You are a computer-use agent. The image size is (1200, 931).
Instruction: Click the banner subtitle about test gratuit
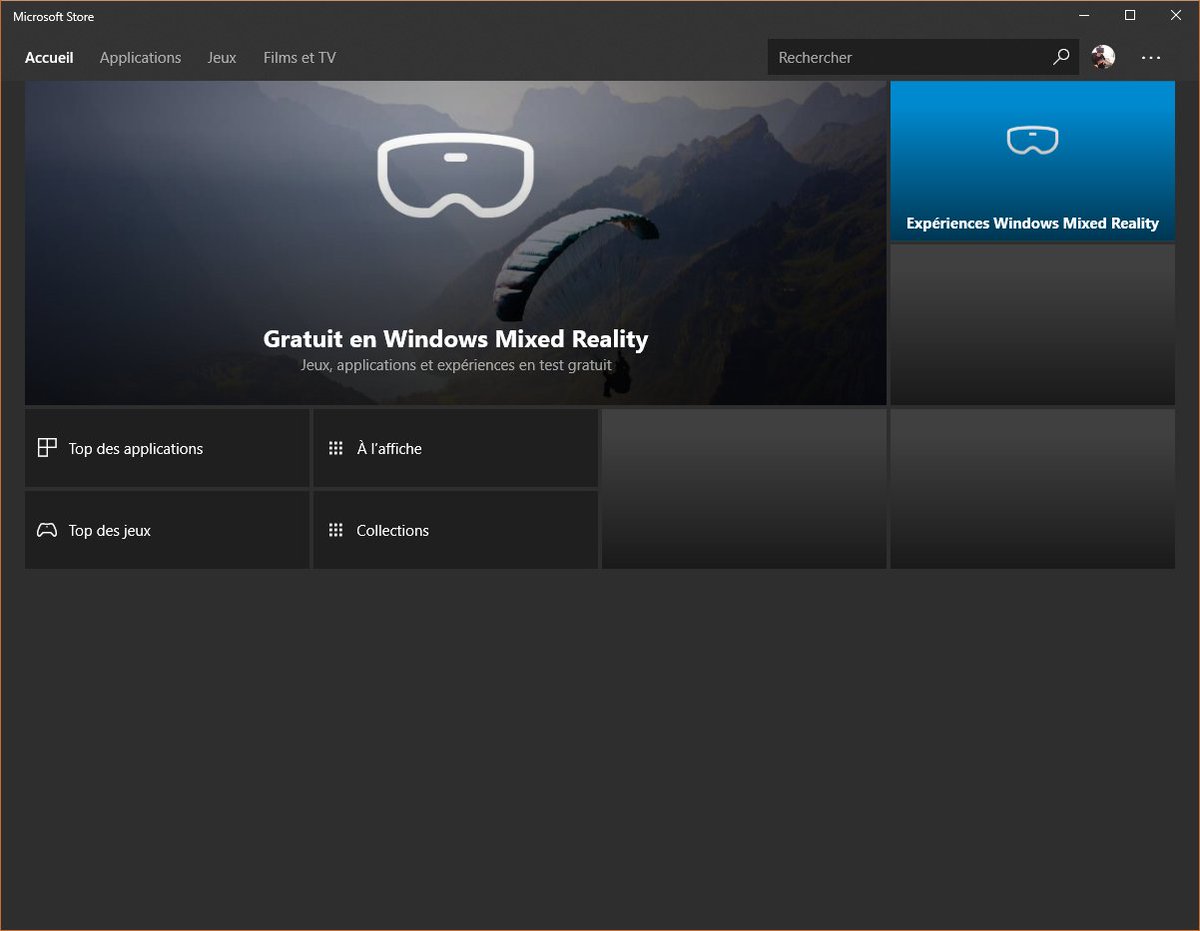(x=456, y=365)
